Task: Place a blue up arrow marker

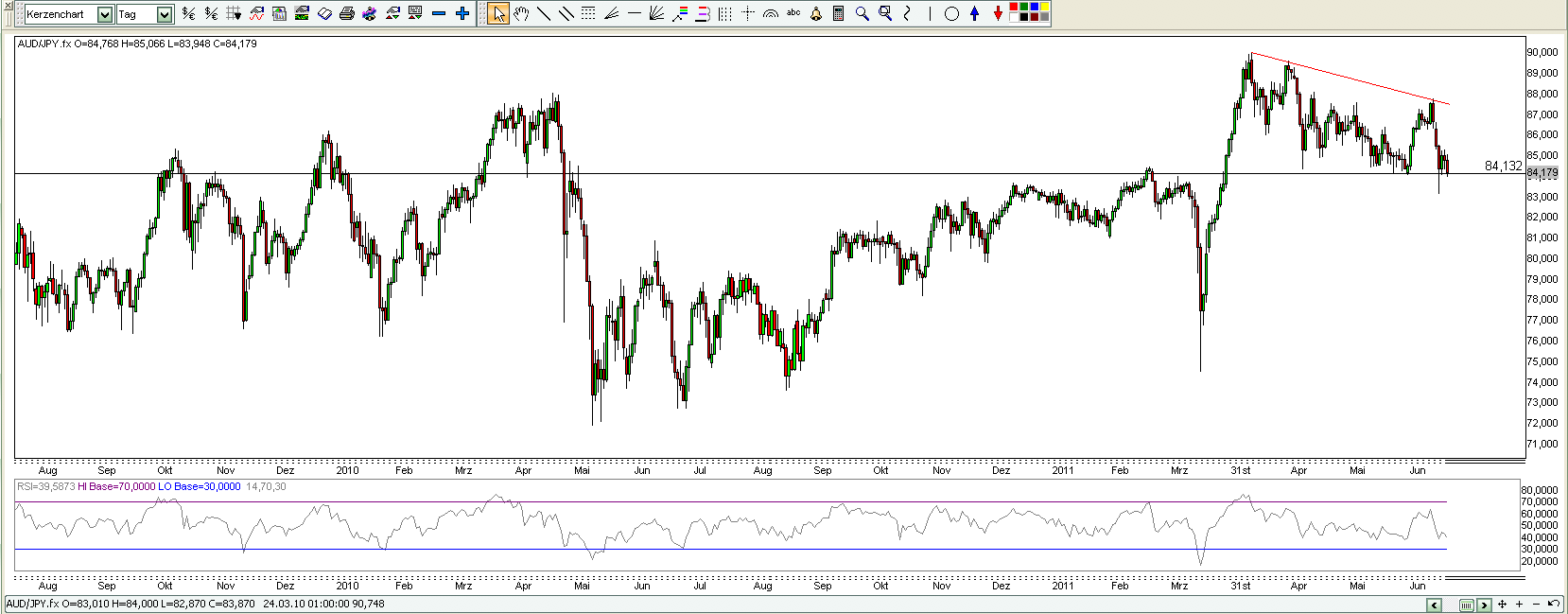Action: click(974, 13)
